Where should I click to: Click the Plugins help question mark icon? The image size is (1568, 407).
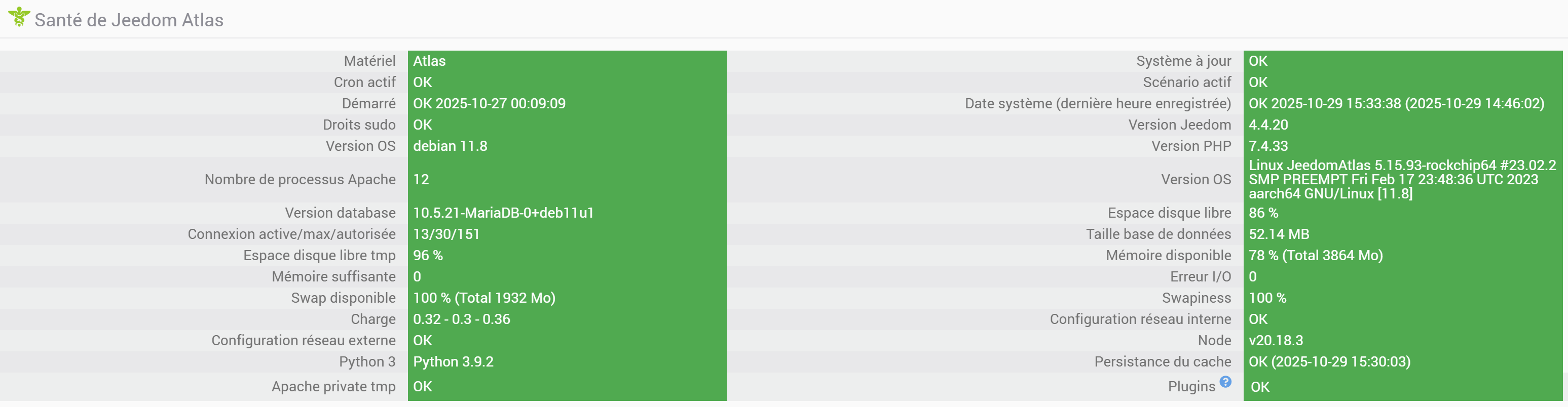tap(1225, 382)
